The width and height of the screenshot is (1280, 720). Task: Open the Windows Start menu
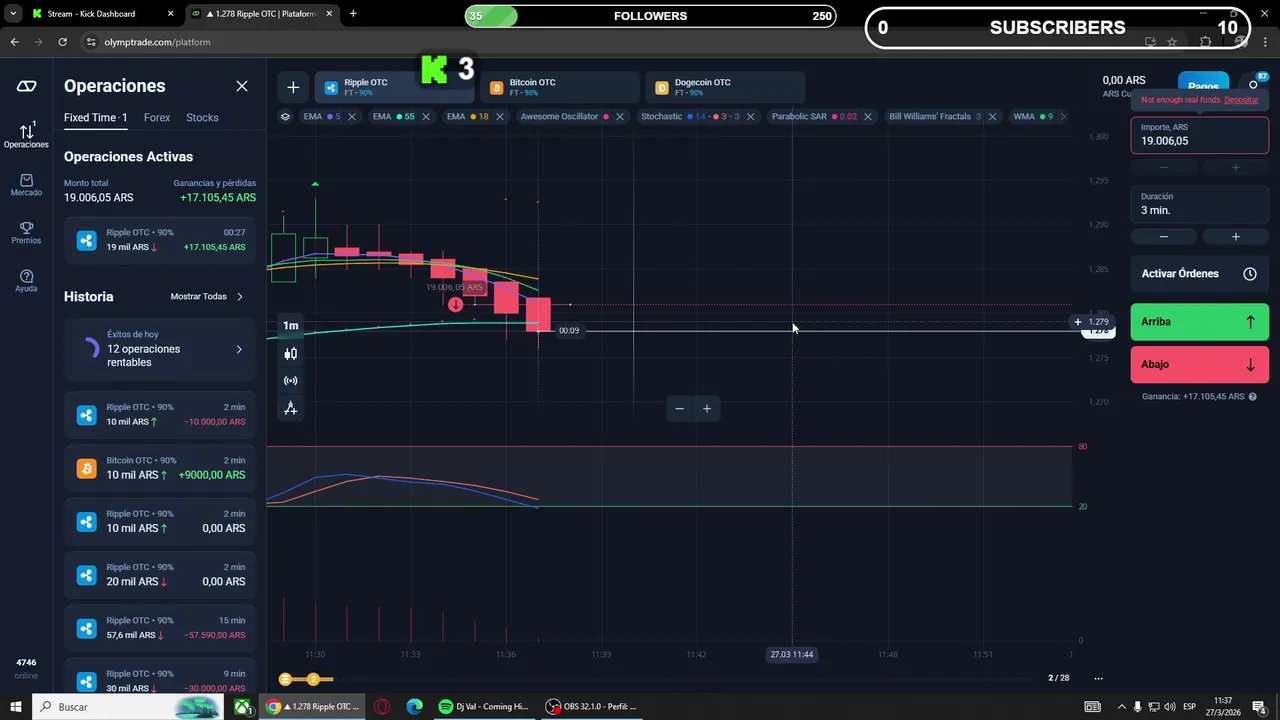tap(16, 707)
